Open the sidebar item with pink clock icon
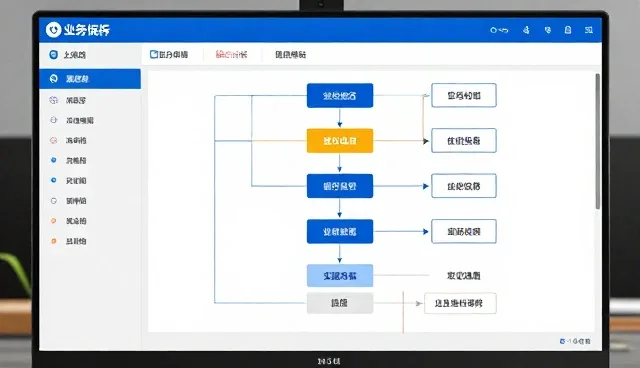 point(90,140)
